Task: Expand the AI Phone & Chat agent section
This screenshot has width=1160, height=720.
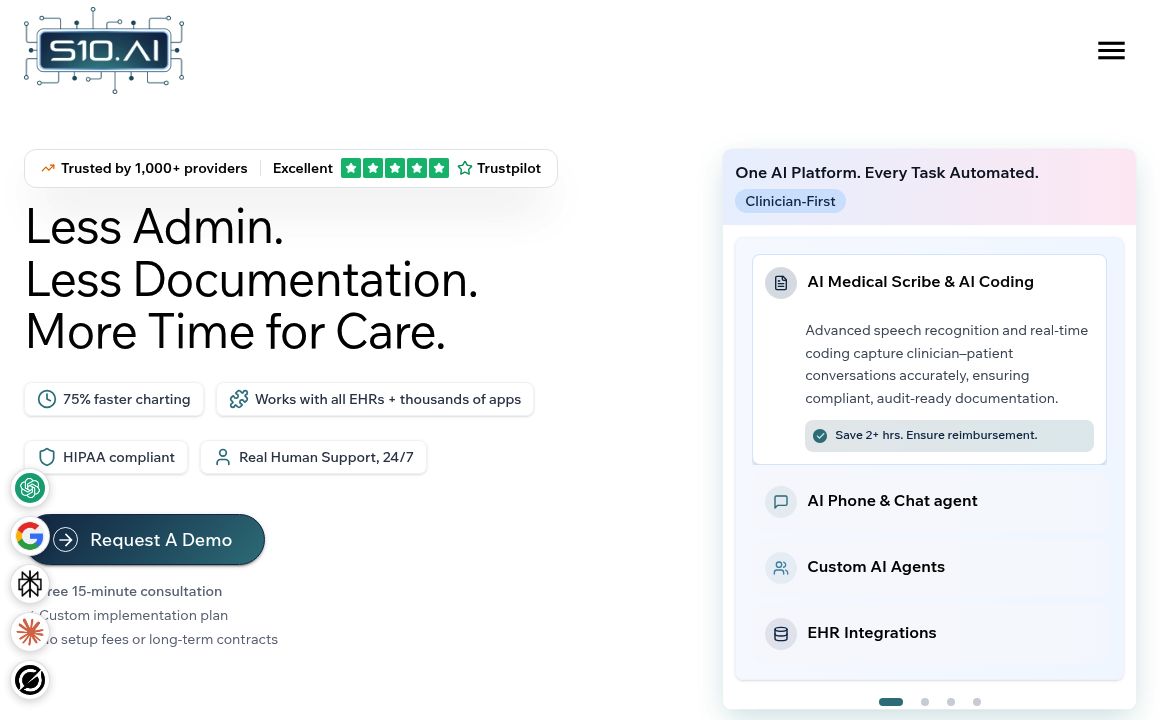Action: [x=892, y=501]
